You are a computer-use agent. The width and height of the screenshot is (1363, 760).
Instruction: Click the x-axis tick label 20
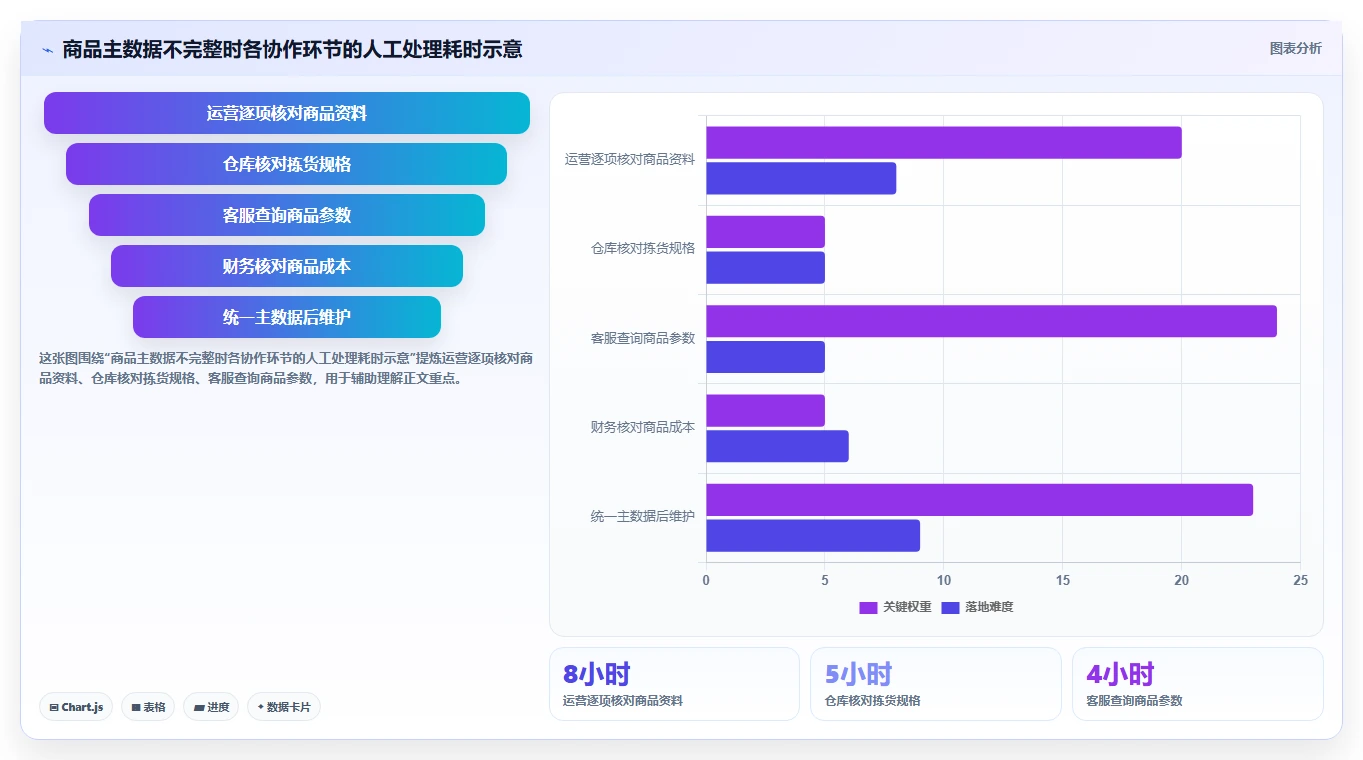(x=1181, y=580)
